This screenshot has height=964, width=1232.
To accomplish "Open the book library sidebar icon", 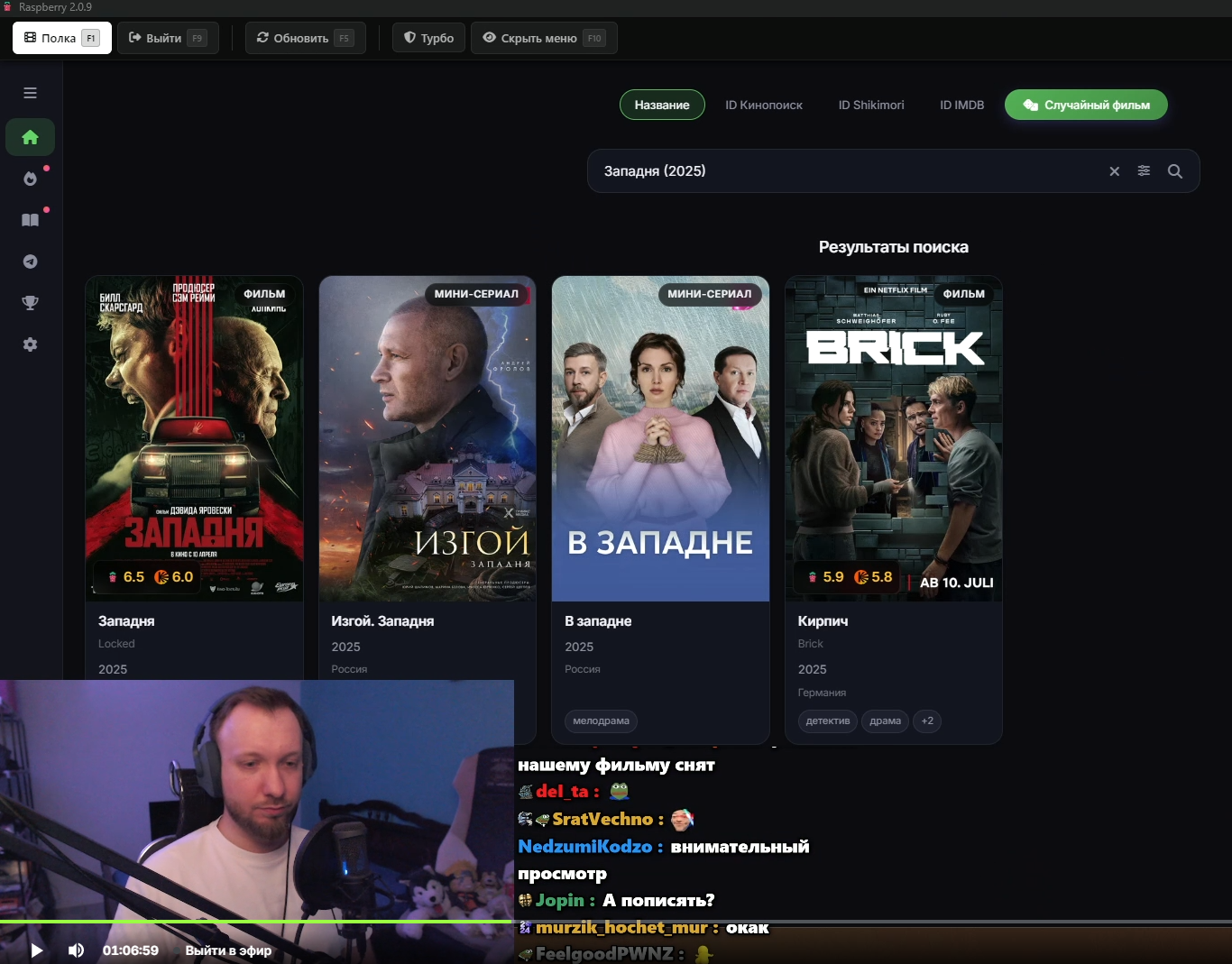I will coord(30,220).
